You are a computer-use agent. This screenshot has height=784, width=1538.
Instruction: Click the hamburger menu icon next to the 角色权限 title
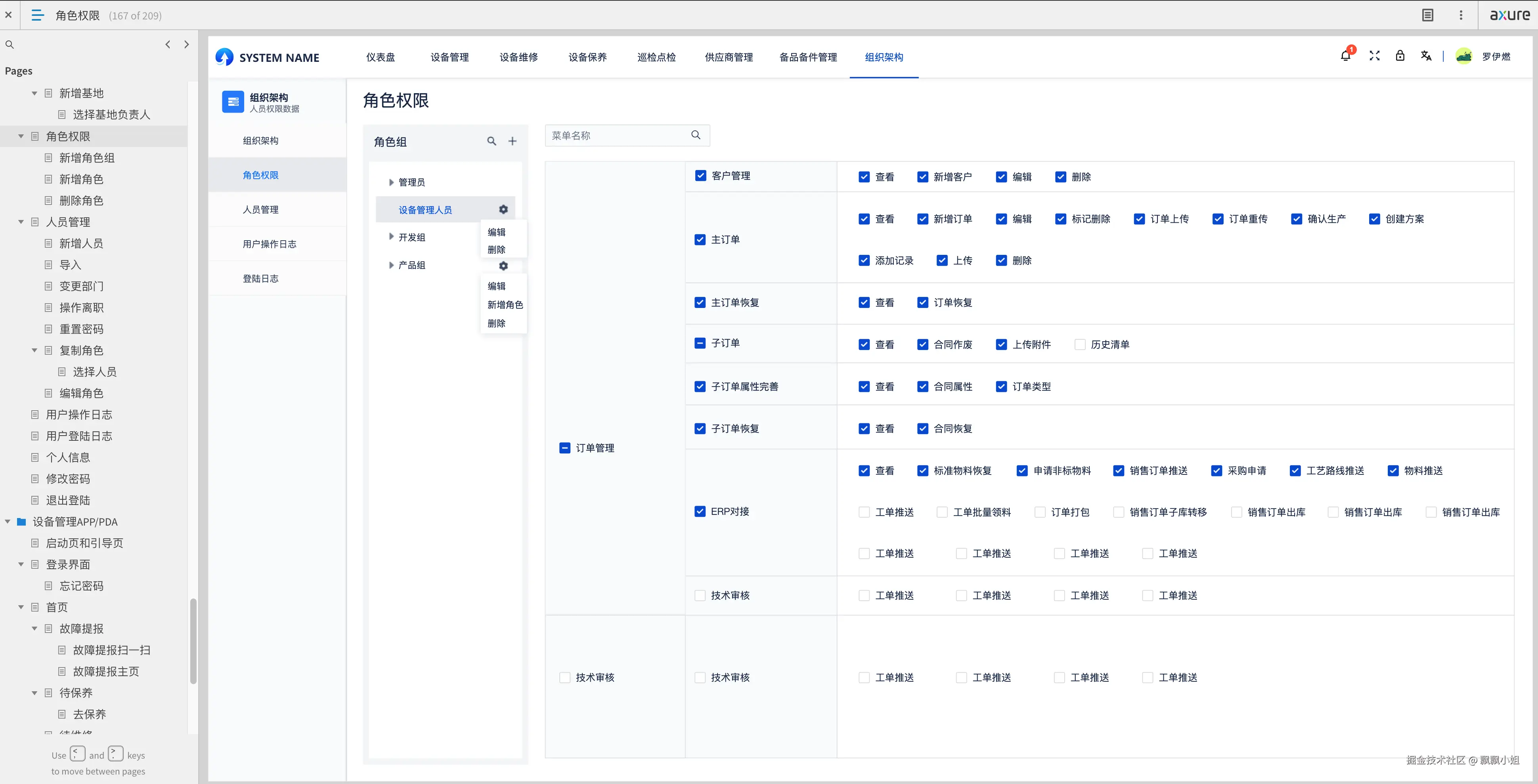pyautogui.click(x=38, y=15)
